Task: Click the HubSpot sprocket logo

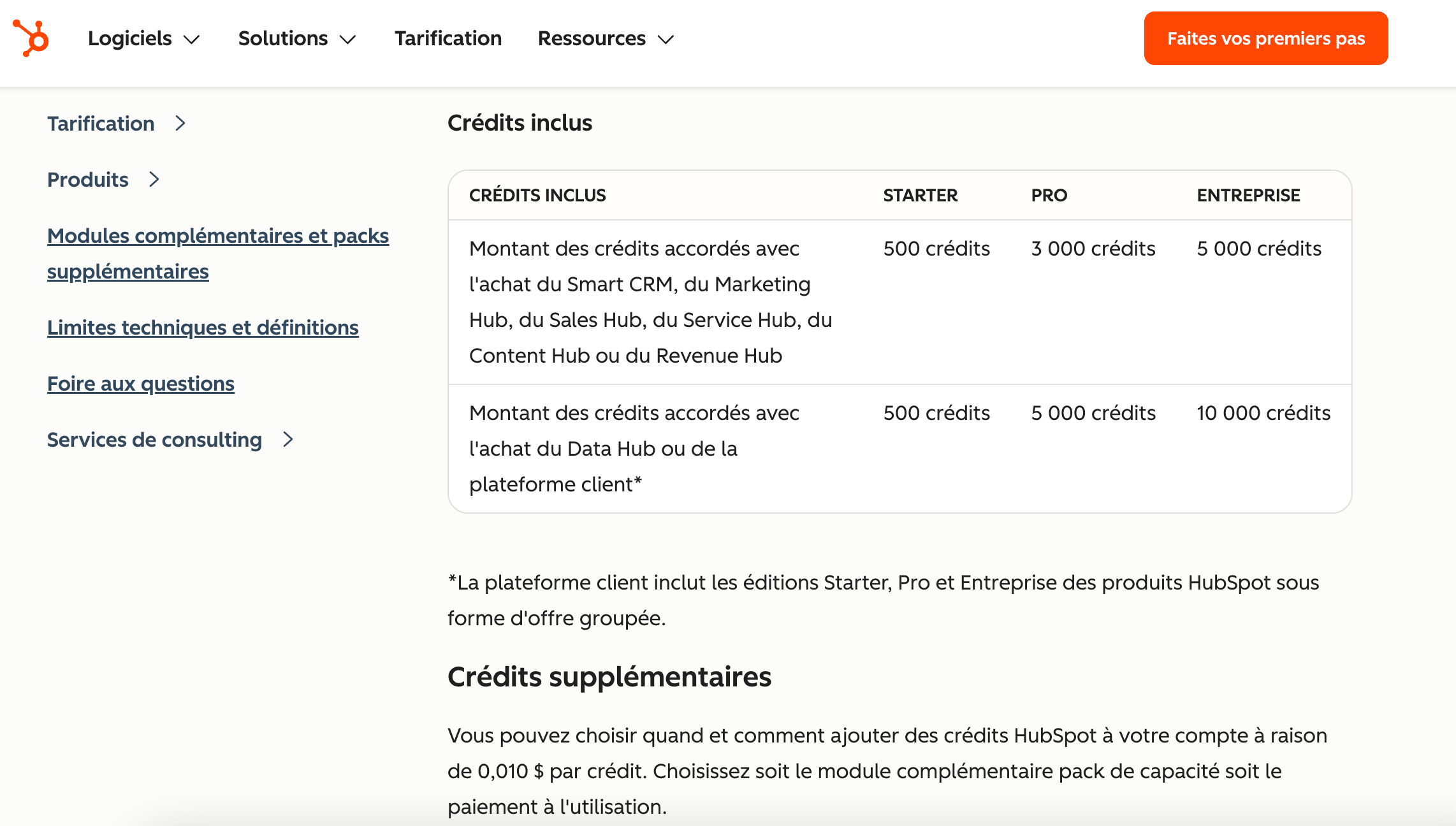Action: (x=31, y=38)
